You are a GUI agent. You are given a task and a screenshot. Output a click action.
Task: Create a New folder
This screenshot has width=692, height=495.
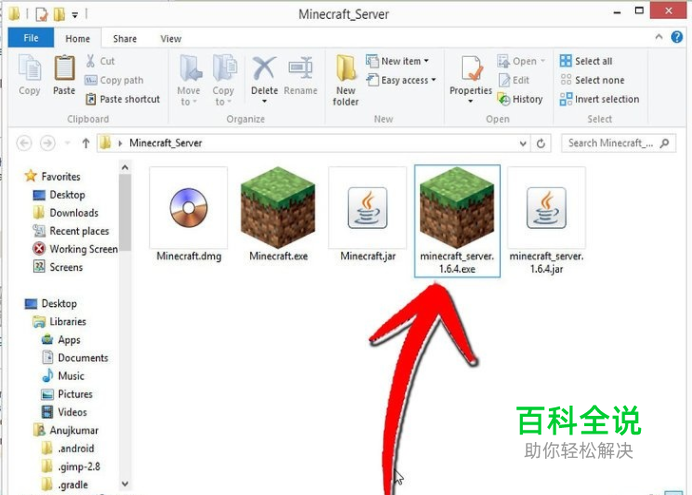coord(346,80)
